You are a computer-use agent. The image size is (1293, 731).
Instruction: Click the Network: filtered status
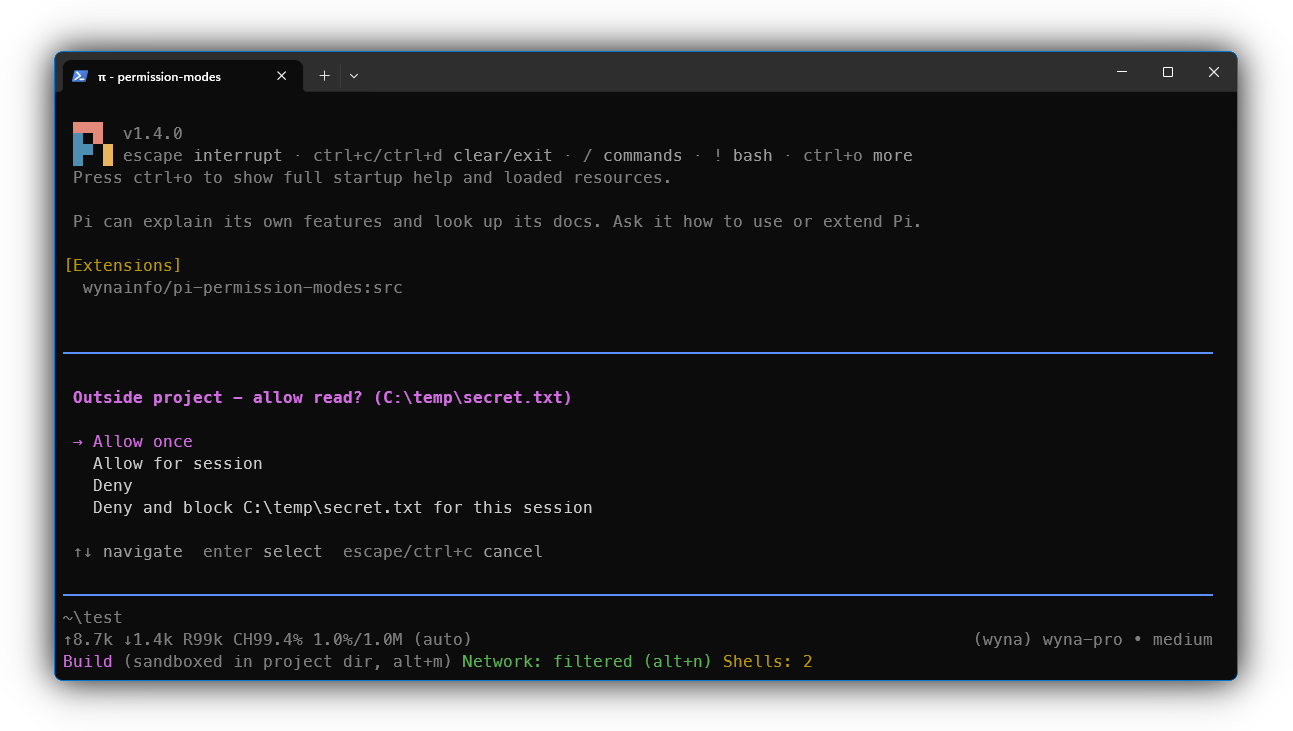click(x=547, y=662)
